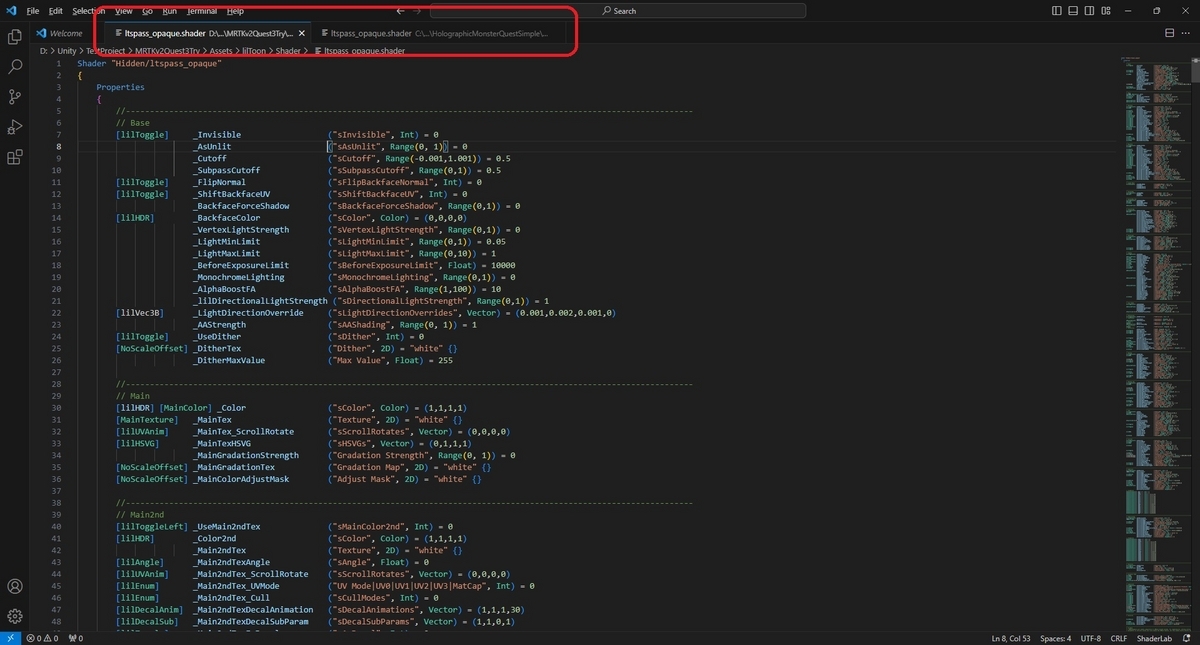Go forward with the navigation forward arrow
The width and height of the screenshot is (1200, 645).
tap(418, 11)
